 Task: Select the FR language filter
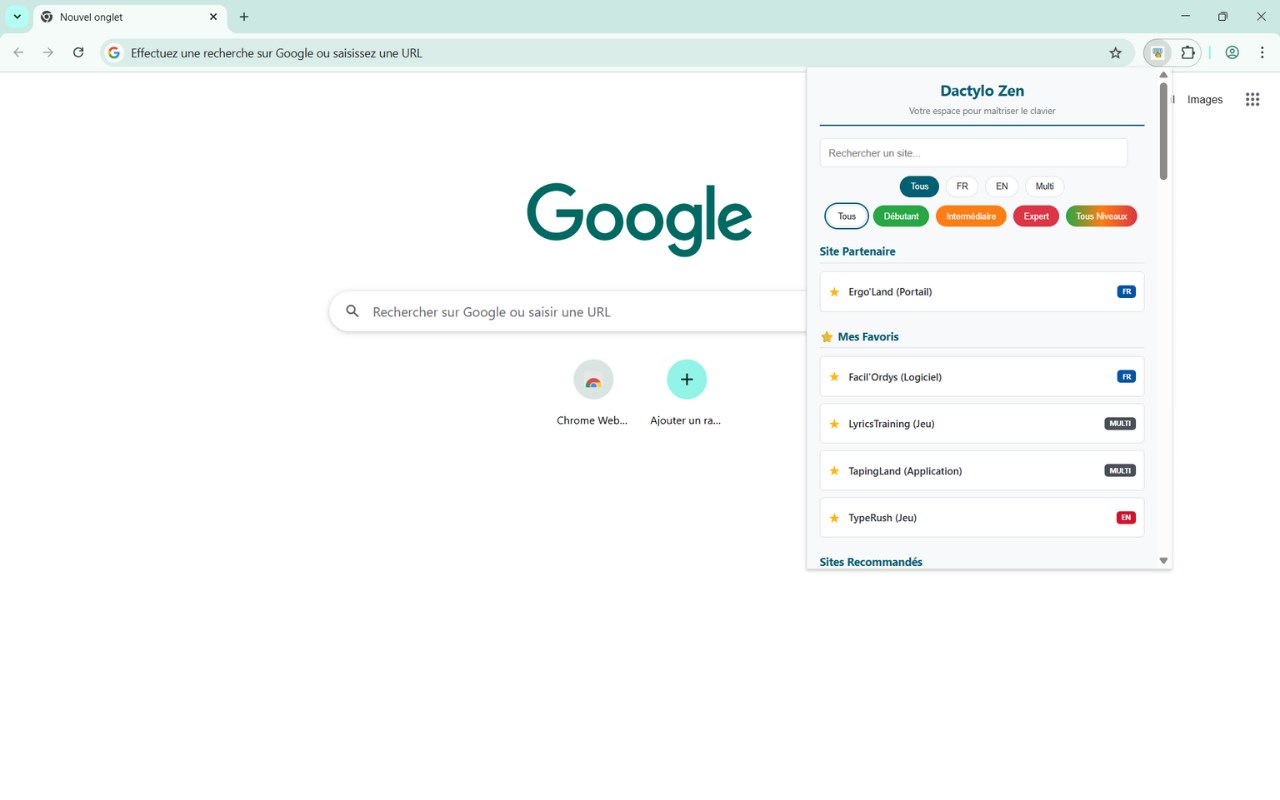tap(962, 187)
